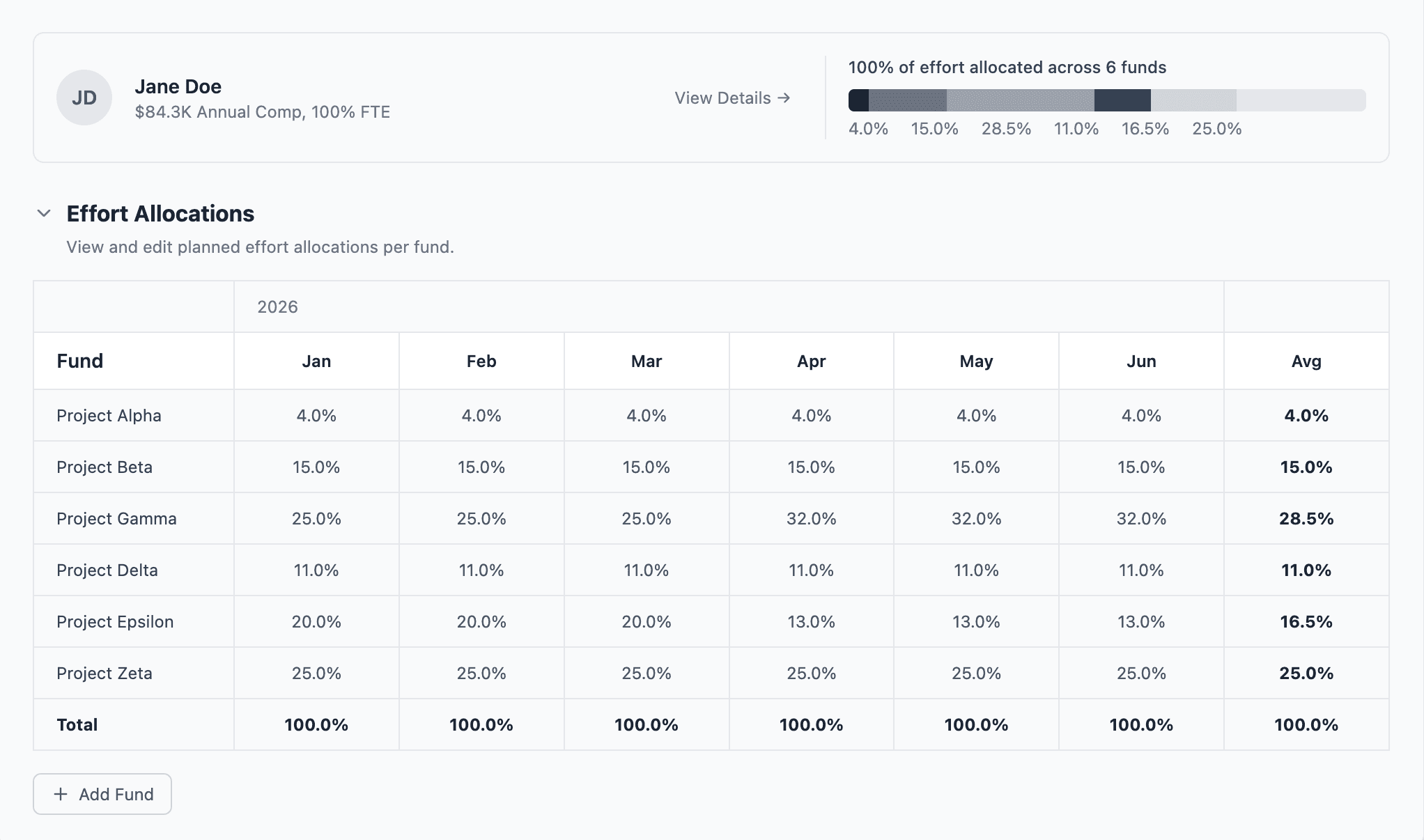
Task: Select the Project Zeta row label
Action: pyautogui.click(x=105, y=673)
